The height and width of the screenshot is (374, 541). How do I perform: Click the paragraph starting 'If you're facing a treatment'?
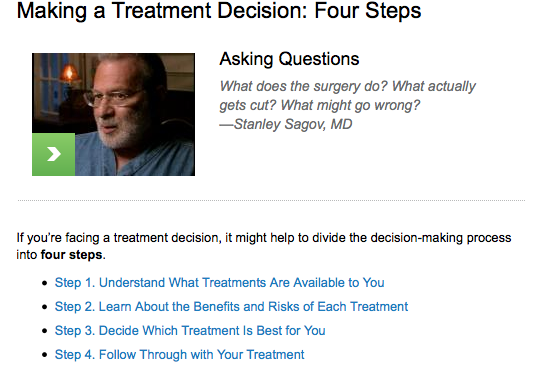264,246
